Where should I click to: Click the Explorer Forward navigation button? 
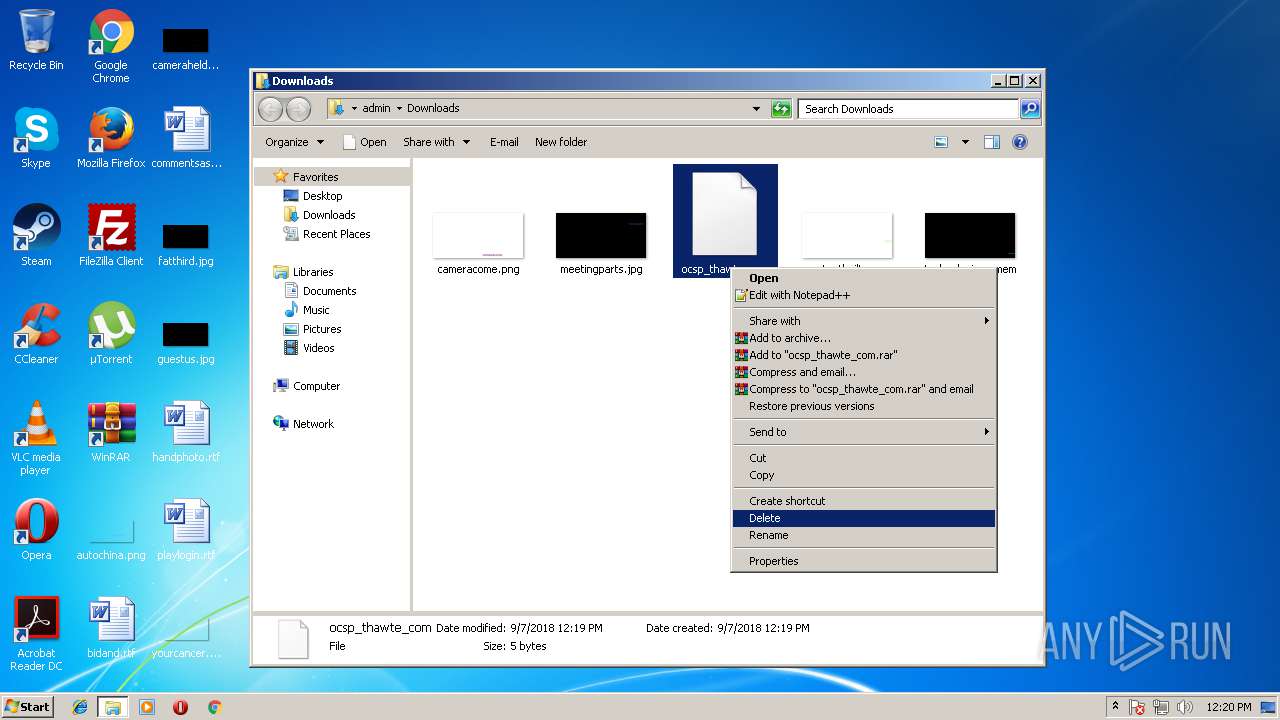click(298, 109)
